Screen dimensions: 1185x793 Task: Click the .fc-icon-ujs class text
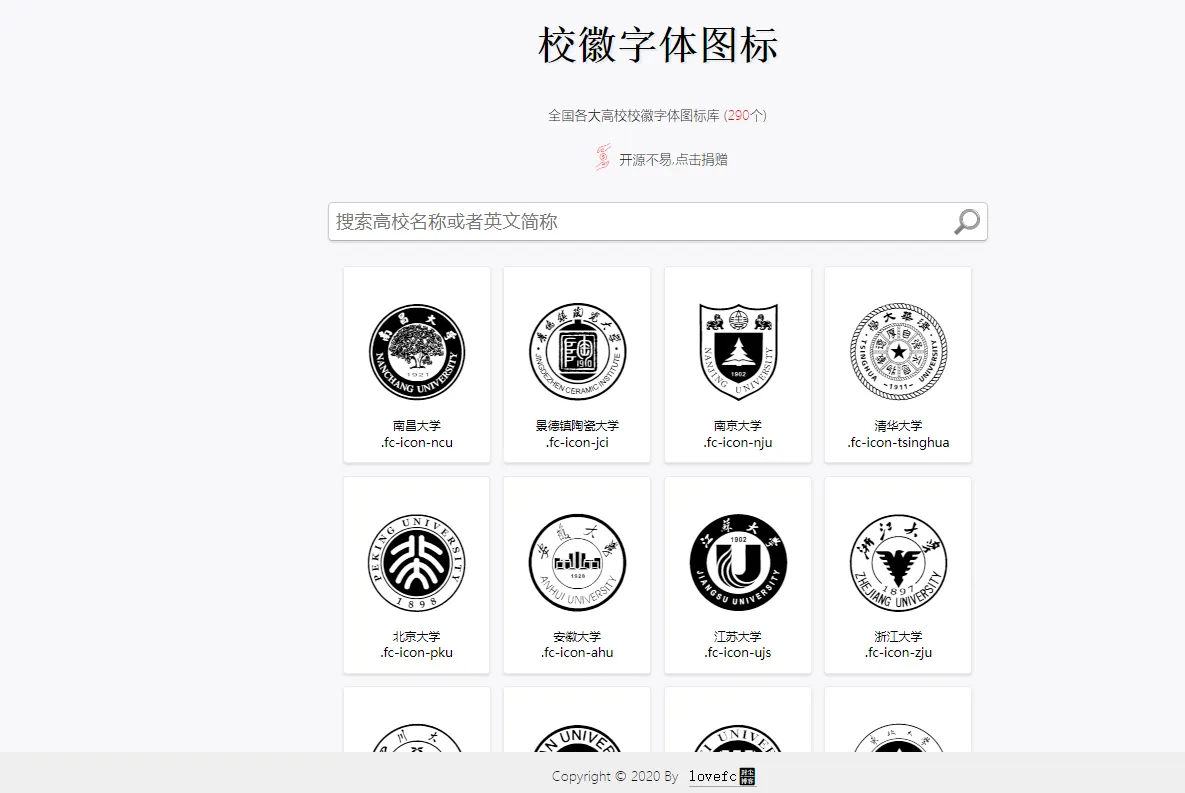[738, 652]
